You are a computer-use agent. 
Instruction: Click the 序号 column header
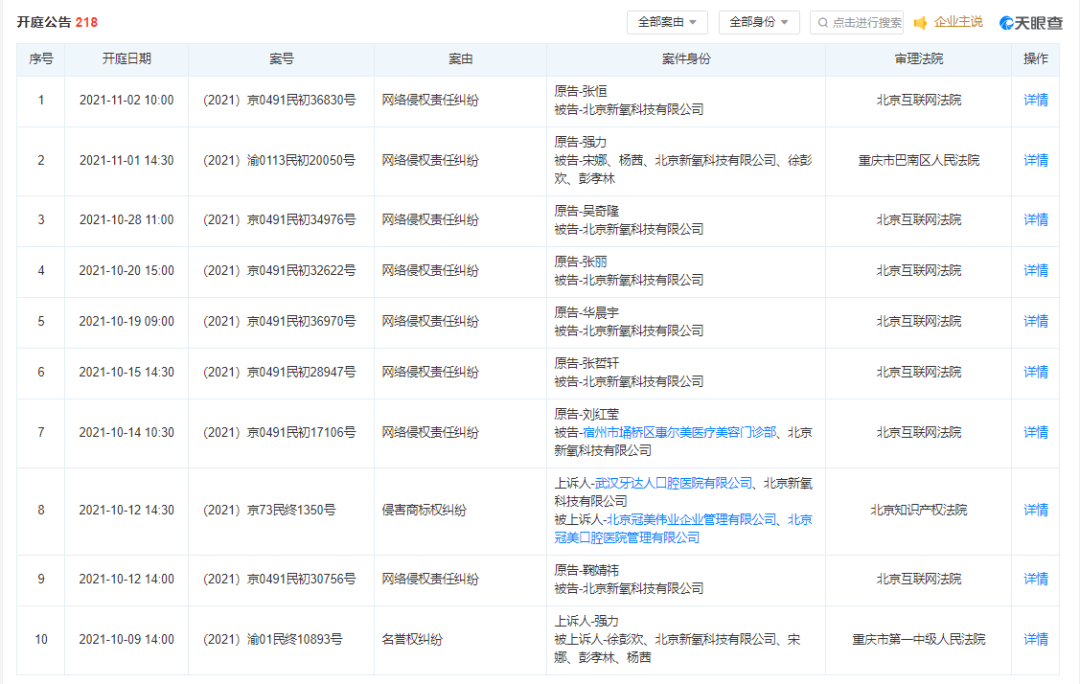(41, 59)
